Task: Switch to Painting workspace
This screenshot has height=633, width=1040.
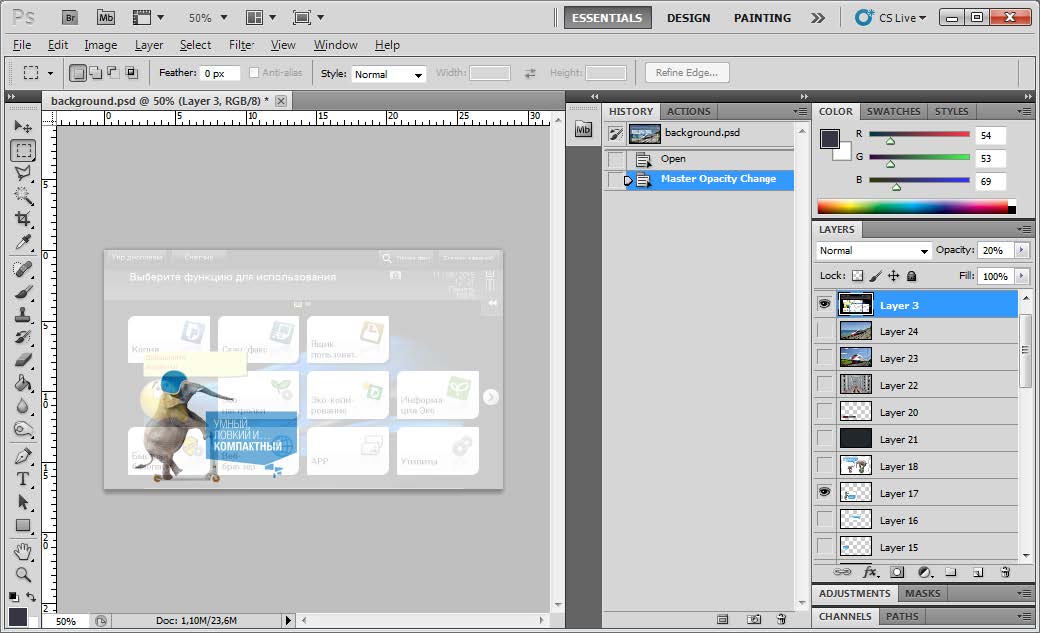Action: [x=762, y=18]
